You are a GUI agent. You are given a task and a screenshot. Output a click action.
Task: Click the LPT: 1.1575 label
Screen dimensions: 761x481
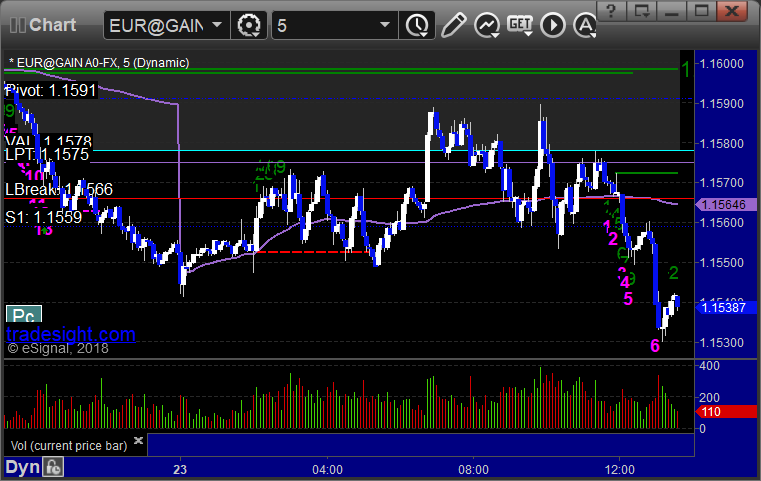(x=47, y=155)
